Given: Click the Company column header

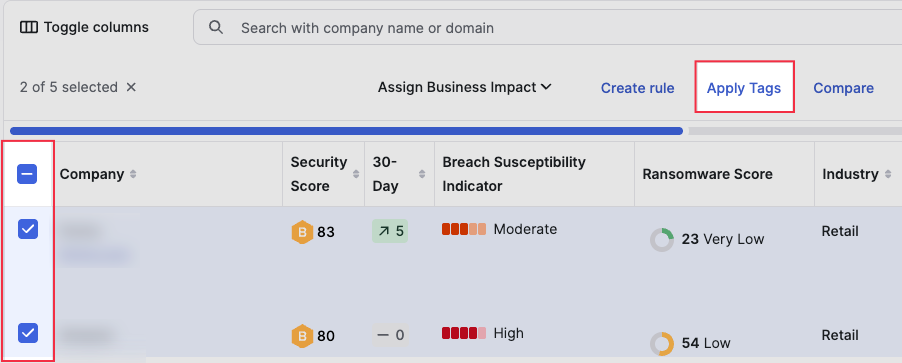Looking at the screenshot, I should [x=92, y=174].
